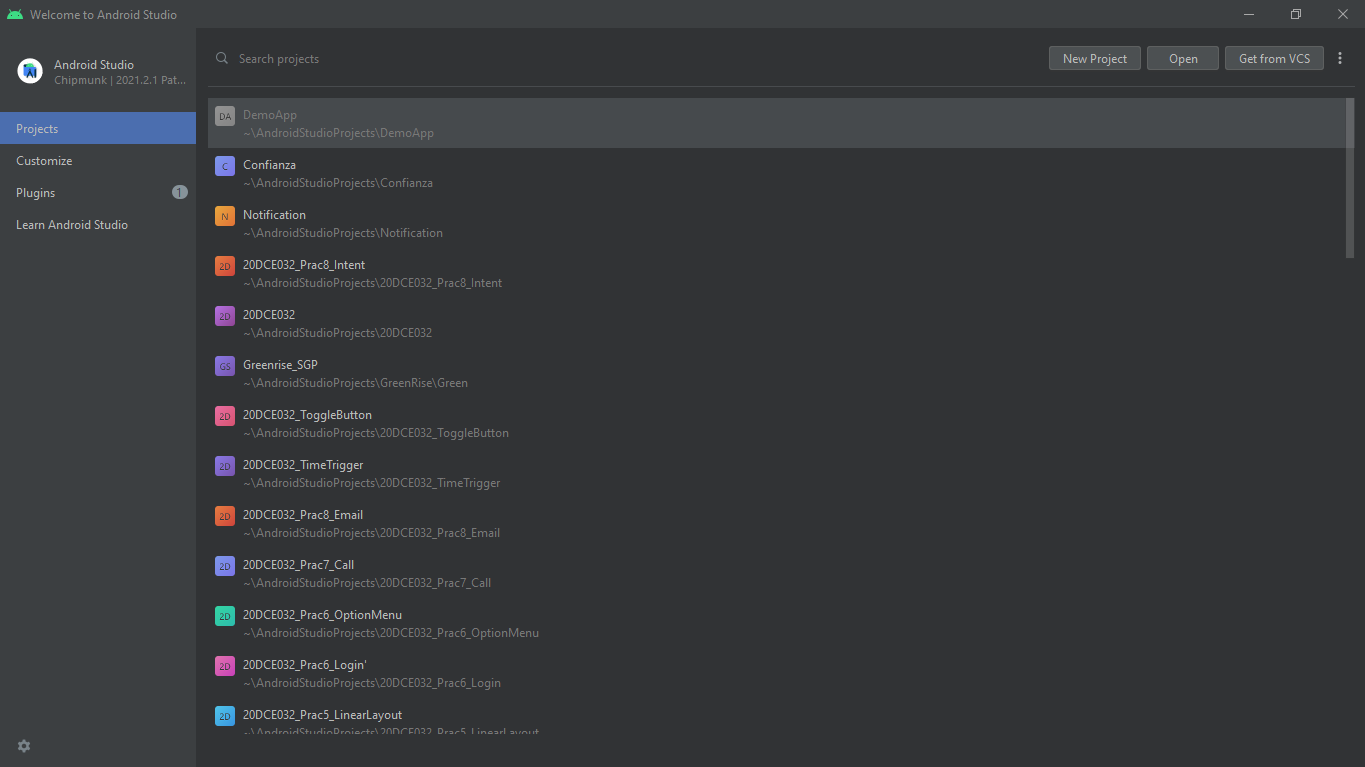
Task: Click the Android icon in title bar
Action: 14,14
